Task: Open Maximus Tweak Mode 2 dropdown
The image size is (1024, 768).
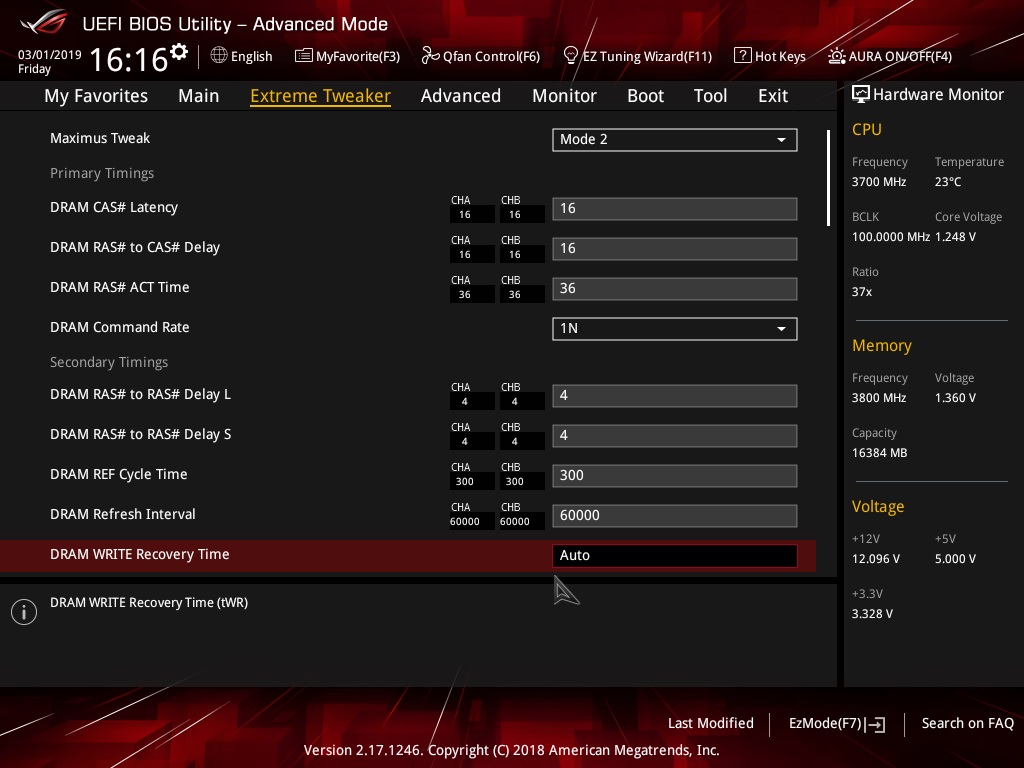Action: click(675, 140)
